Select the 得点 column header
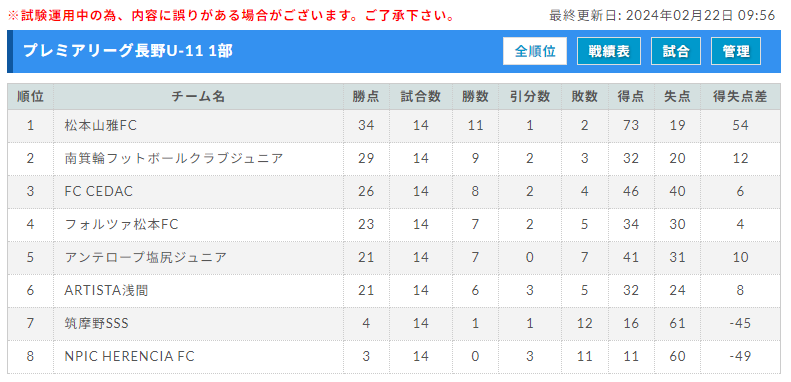Screen dimensions: 791x382 [631, 97]
